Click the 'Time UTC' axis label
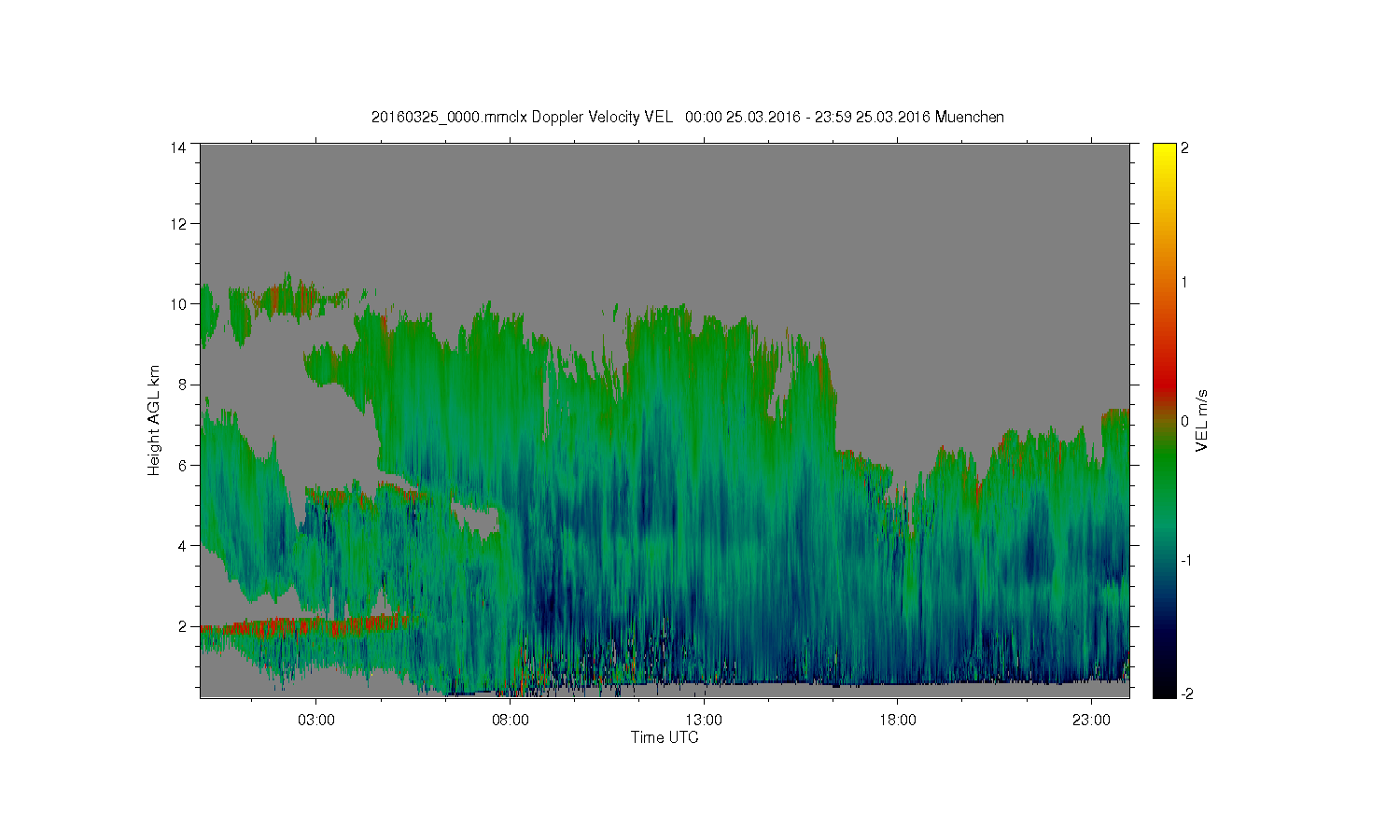The width and height of the screenshot is (1400, 840). [665, 737]
